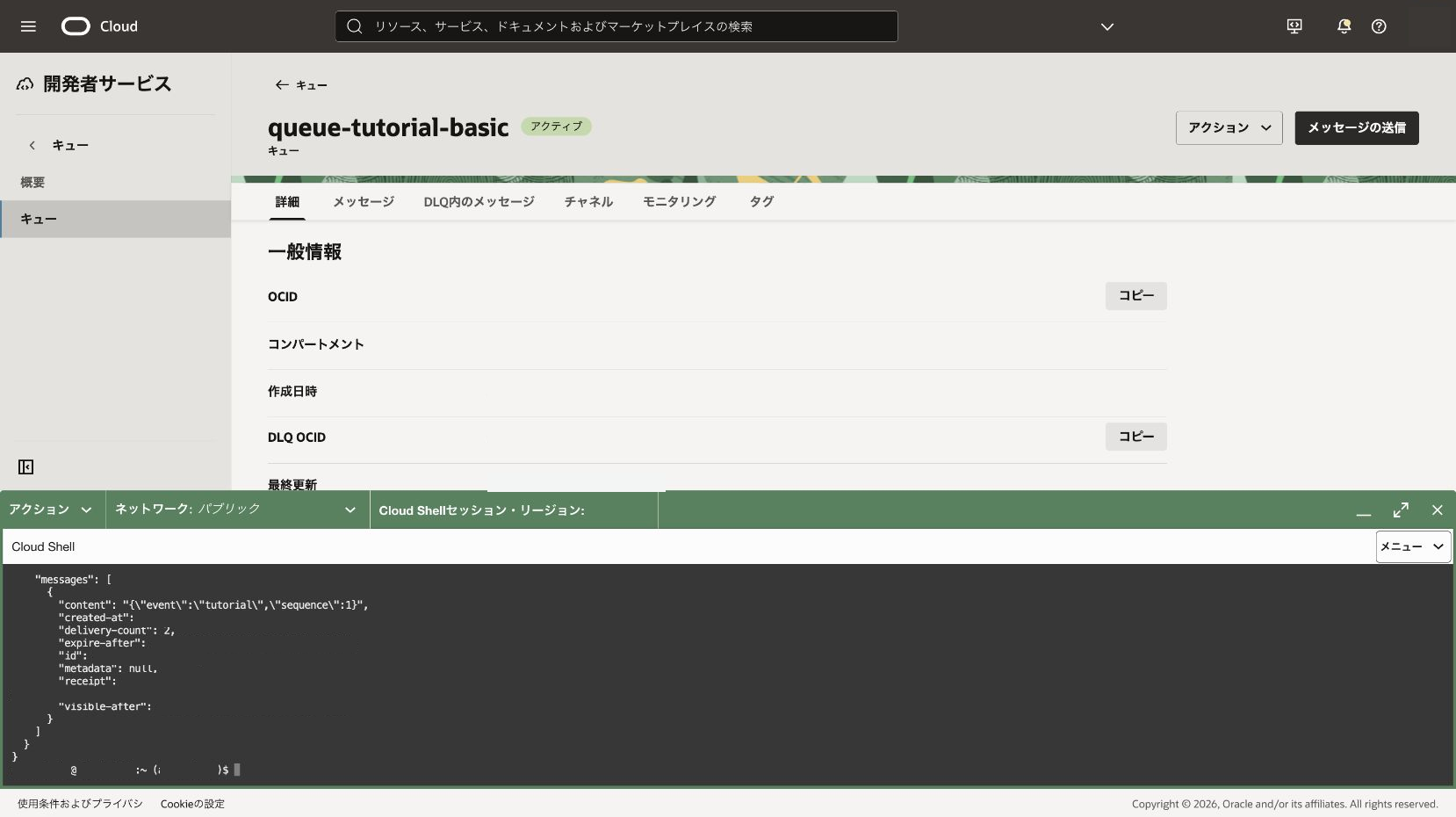Image resolution: width=1456 pixels, height=817 pixels.
Task: Copy the DLQ OCID
Action: coord(1136,437)
